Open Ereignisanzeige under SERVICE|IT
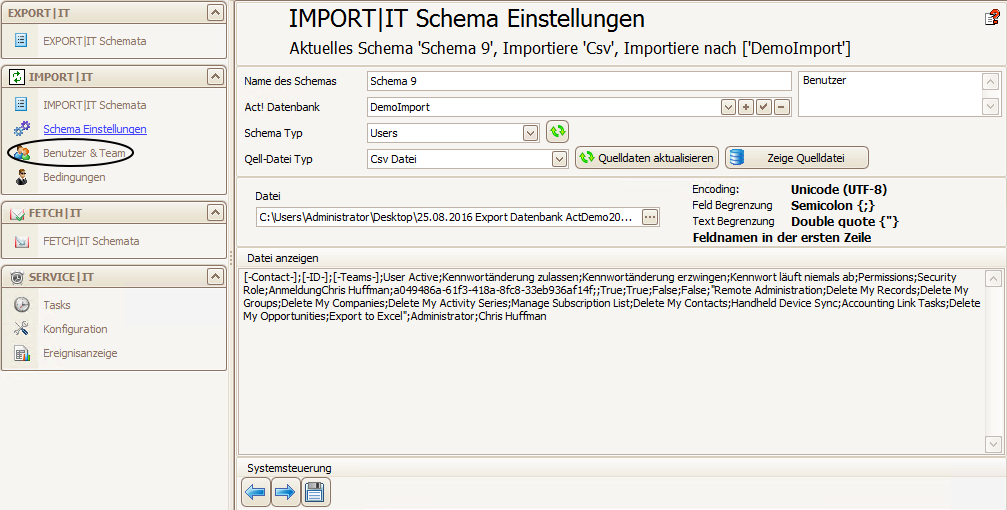Viewport: 1007px width, 510px height. coord(80,353)
